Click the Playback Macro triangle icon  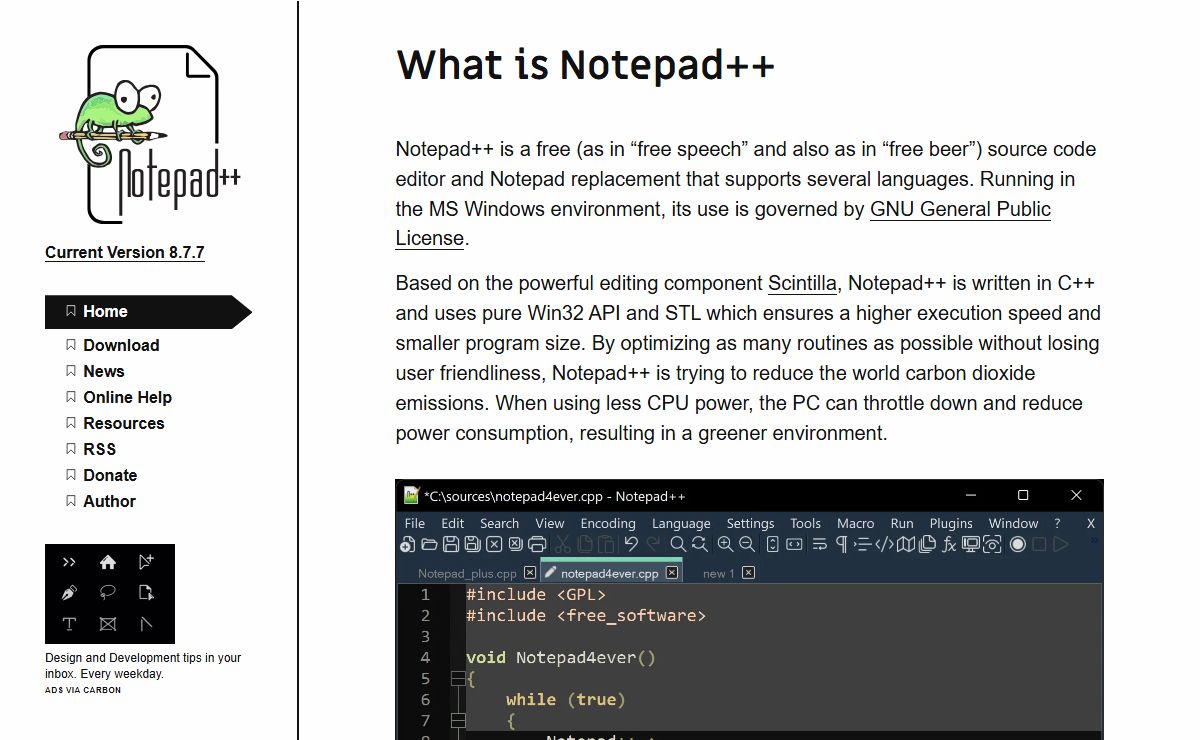[x=1061, y=544]
